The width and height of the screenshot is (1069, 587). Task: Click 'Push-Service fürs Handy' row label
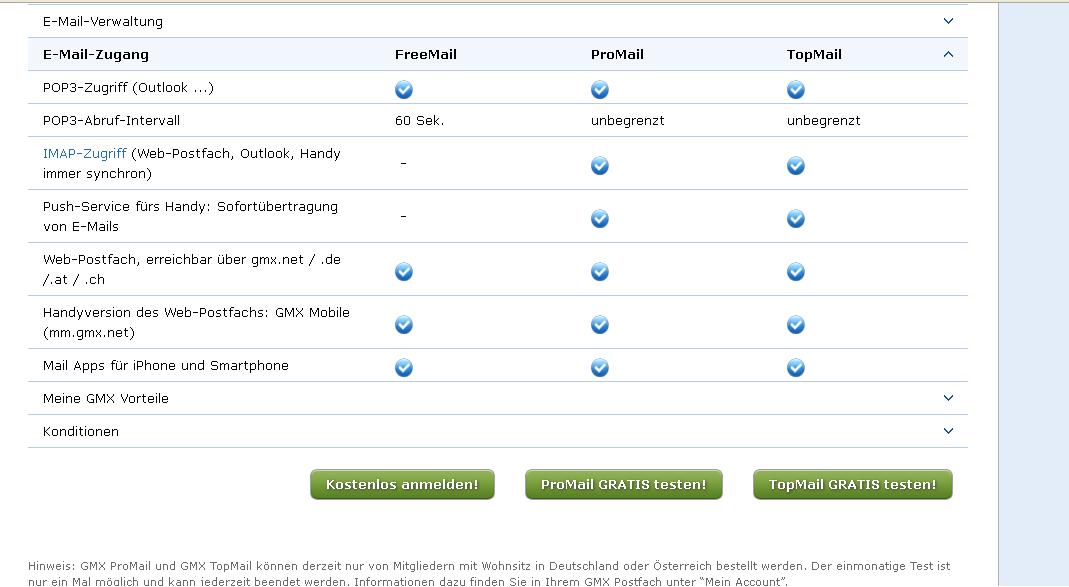pos(190,216)
